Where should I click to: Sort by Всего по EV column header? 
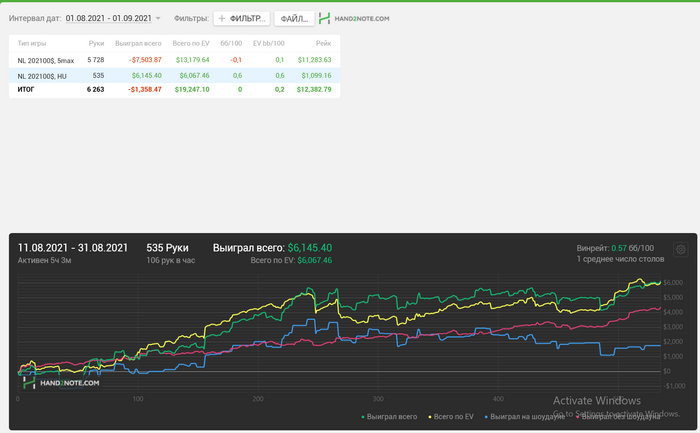click(191, 43)
